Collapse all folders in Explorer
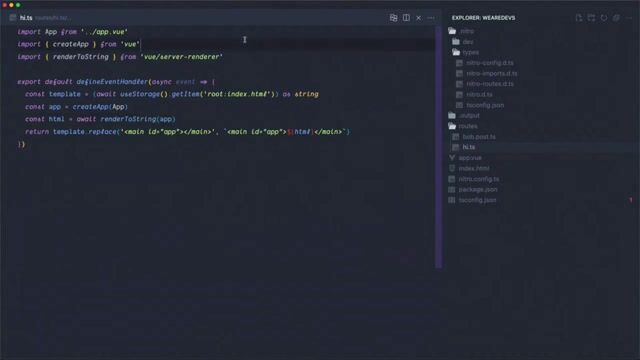 click(616, 18)
